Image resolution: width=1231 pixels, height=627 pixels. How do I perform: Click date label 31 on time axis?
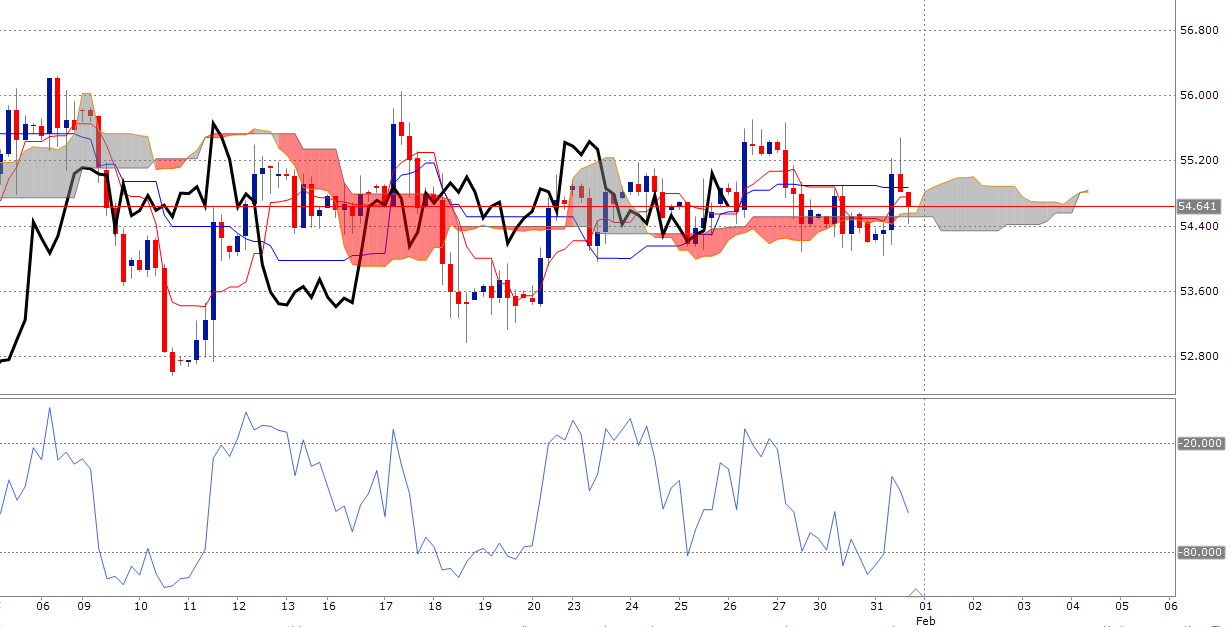point(877,606)
